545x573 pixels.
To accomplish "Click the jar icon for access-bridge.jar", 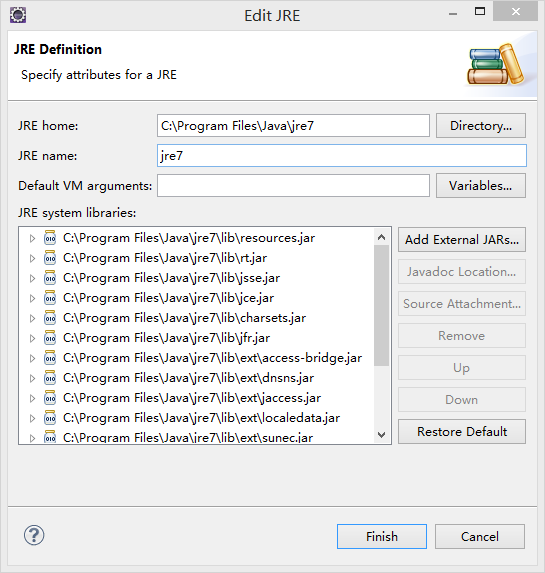I will 50,358.
